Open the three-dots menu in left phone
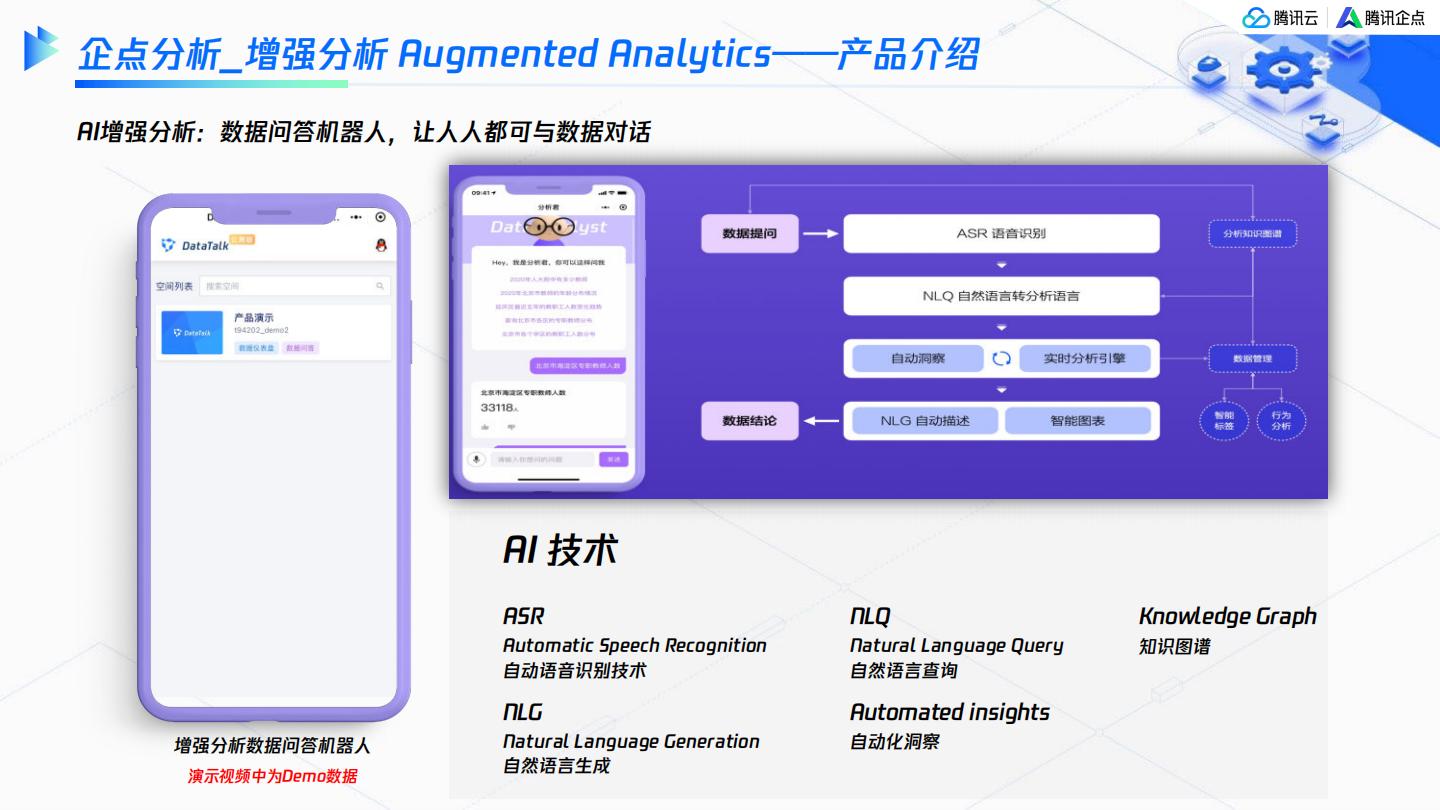 coord(356,217)
